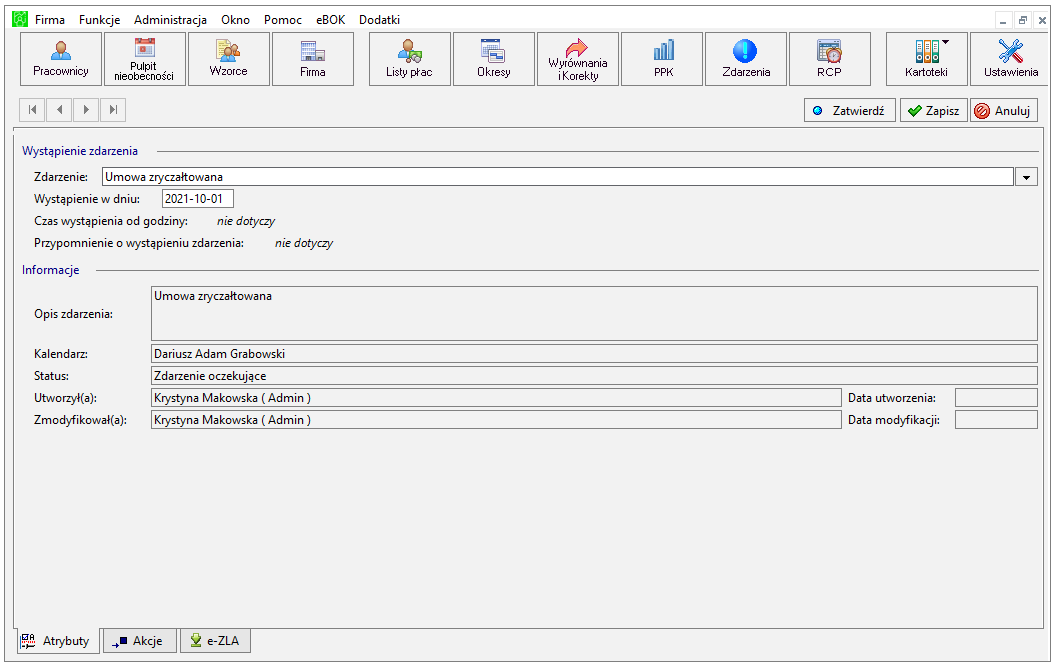Open the Pracownicy toolbar icon

click(x=61, y=59)
